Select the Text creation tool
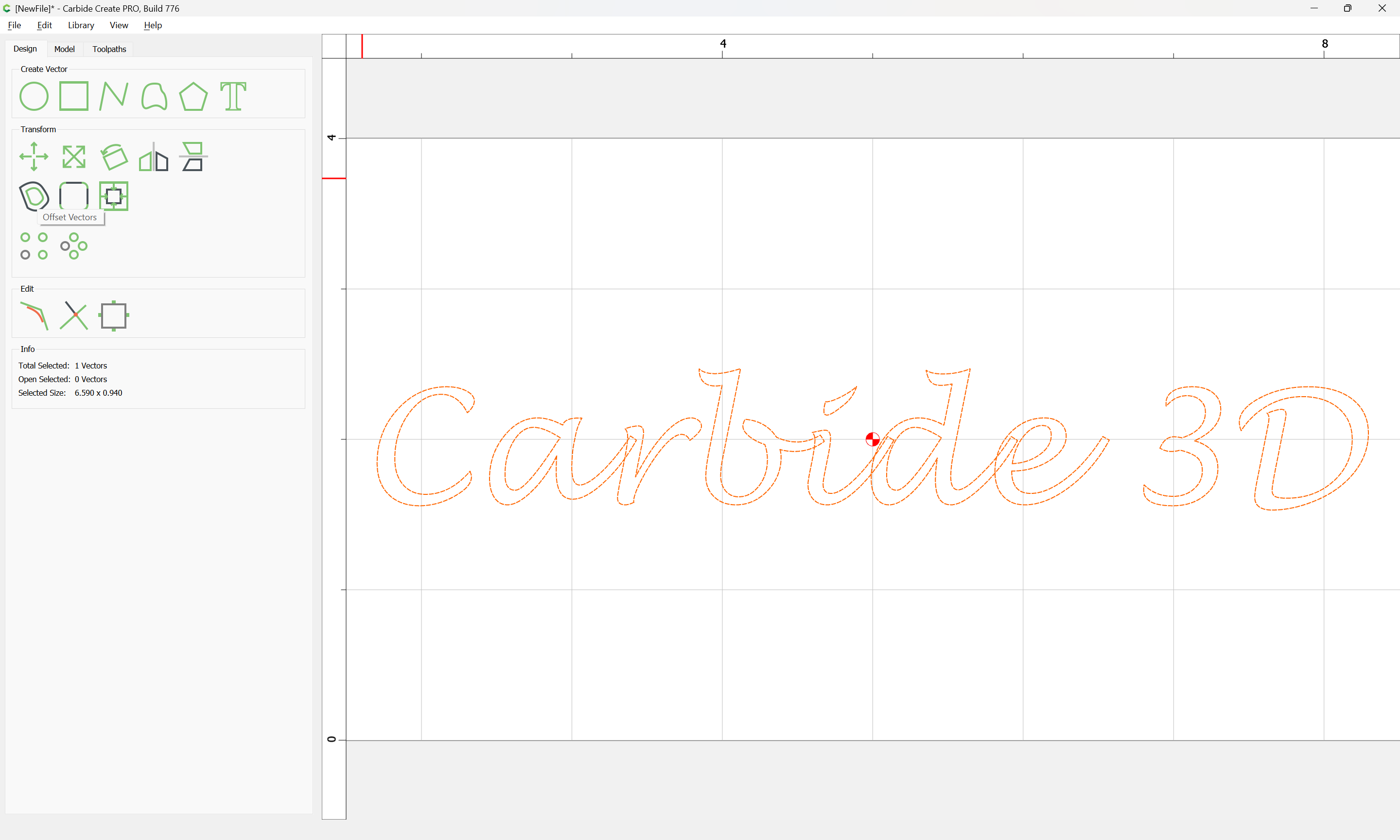Image resolution: width=1400 pixels, height=840 pixels. tap(233, 96)
